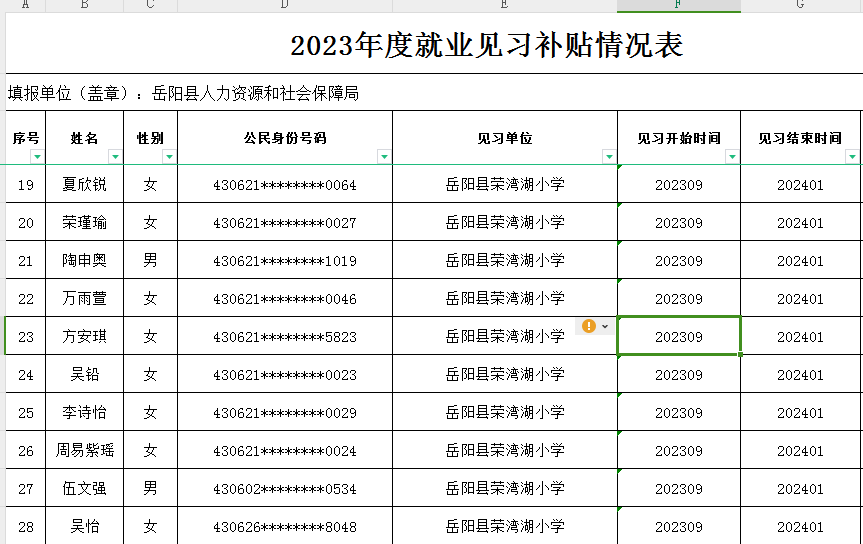The image size is (863, 544).
Task: Select the 见习结束时间 cell in row 23
Action: (800, 337)
